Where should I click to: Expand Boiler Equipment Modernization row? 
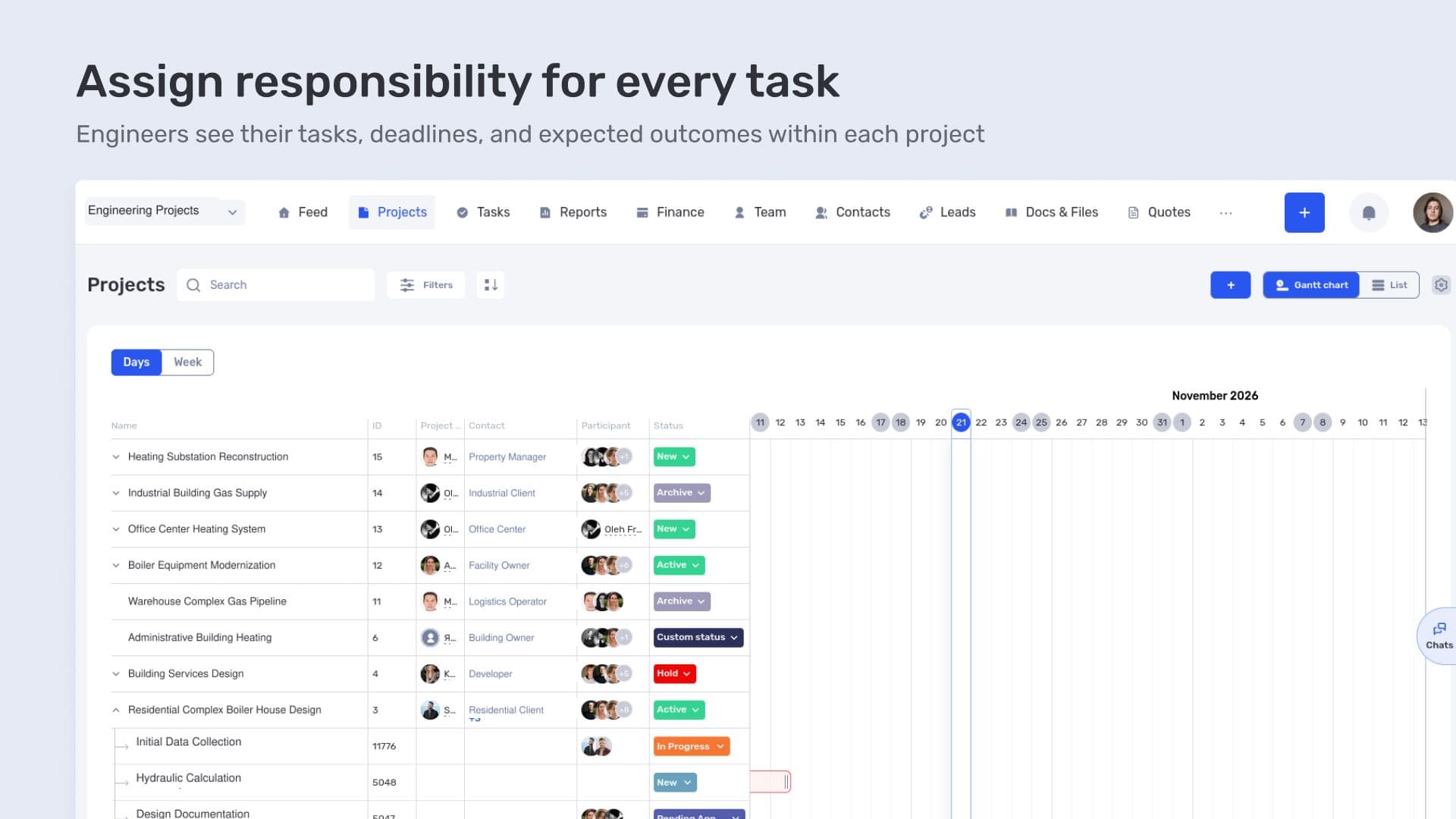116,565
